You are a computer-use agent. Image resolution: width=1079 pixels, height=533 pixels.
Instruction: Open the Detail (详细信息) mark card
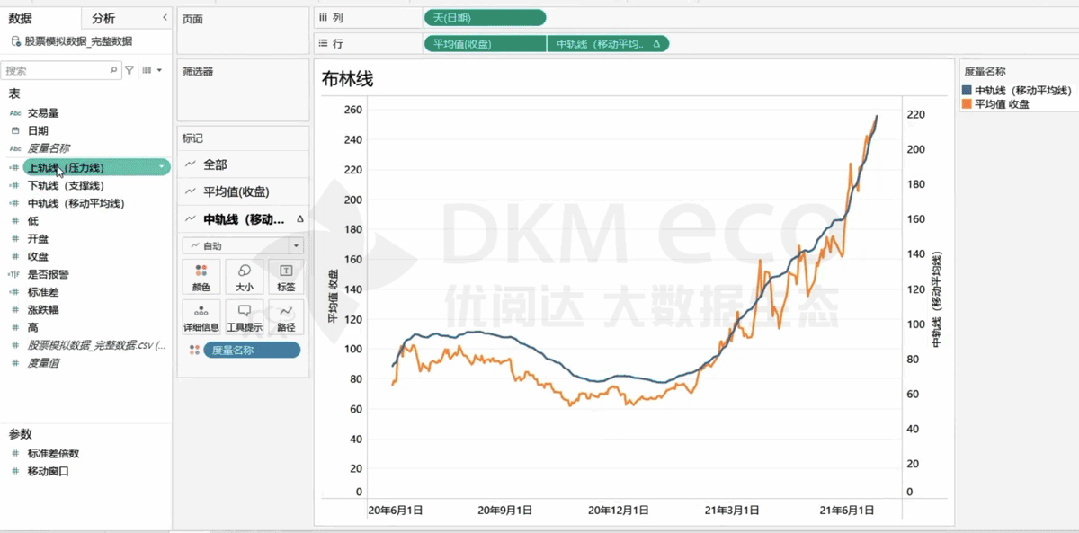[201, 316]
